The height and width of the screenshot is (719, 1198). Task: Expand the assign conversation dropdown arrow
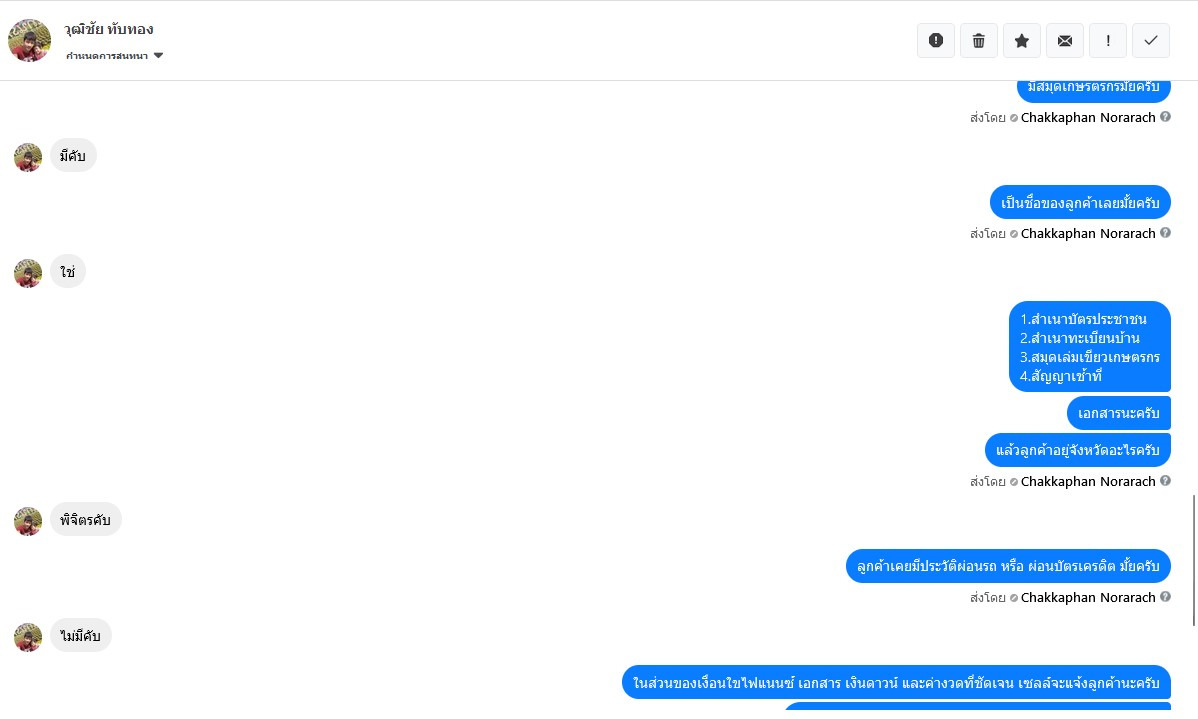[158, 56]
